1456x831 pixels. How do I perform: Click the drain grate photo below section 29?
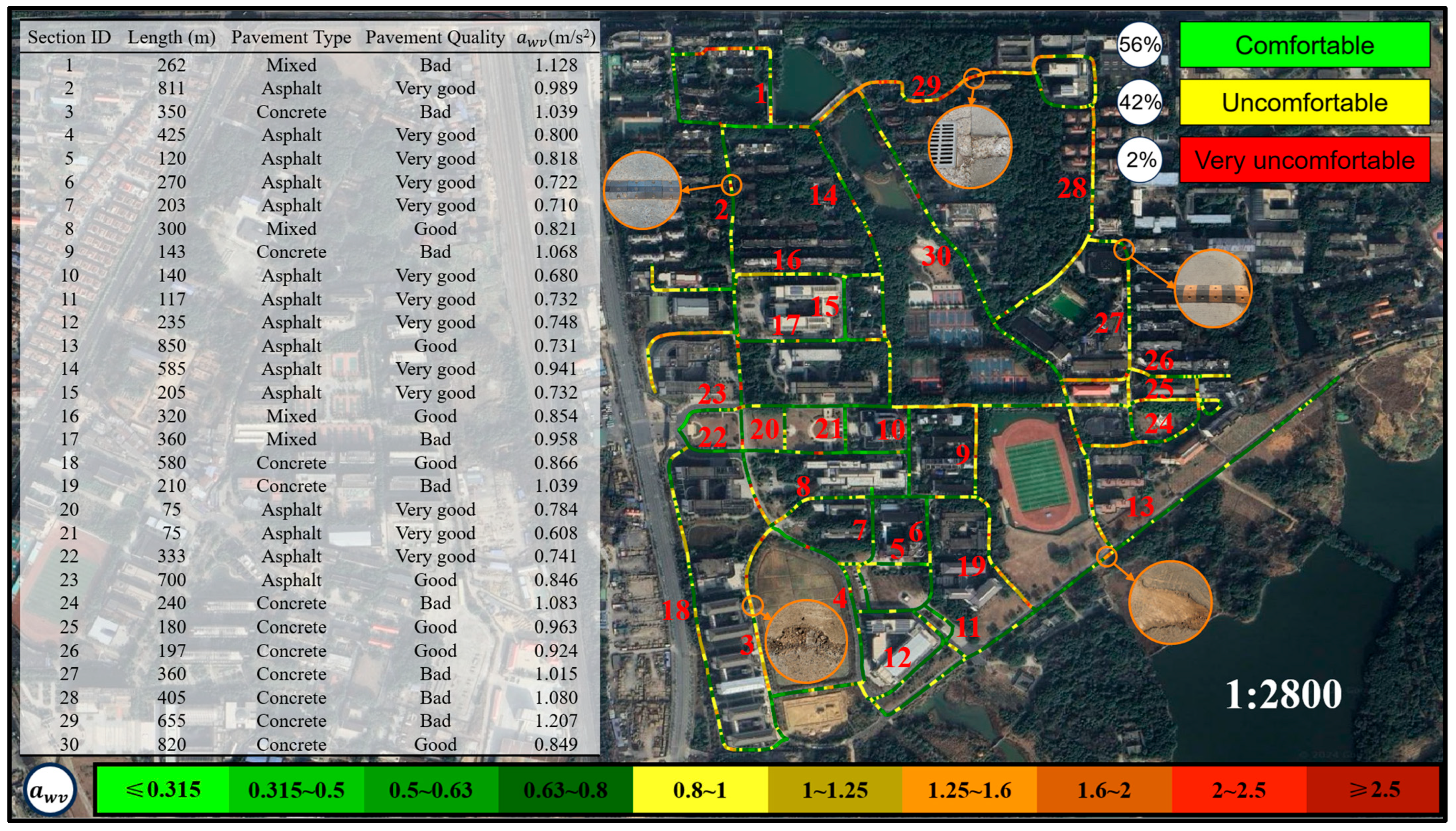pyautogui.click(x=970, y=146)
